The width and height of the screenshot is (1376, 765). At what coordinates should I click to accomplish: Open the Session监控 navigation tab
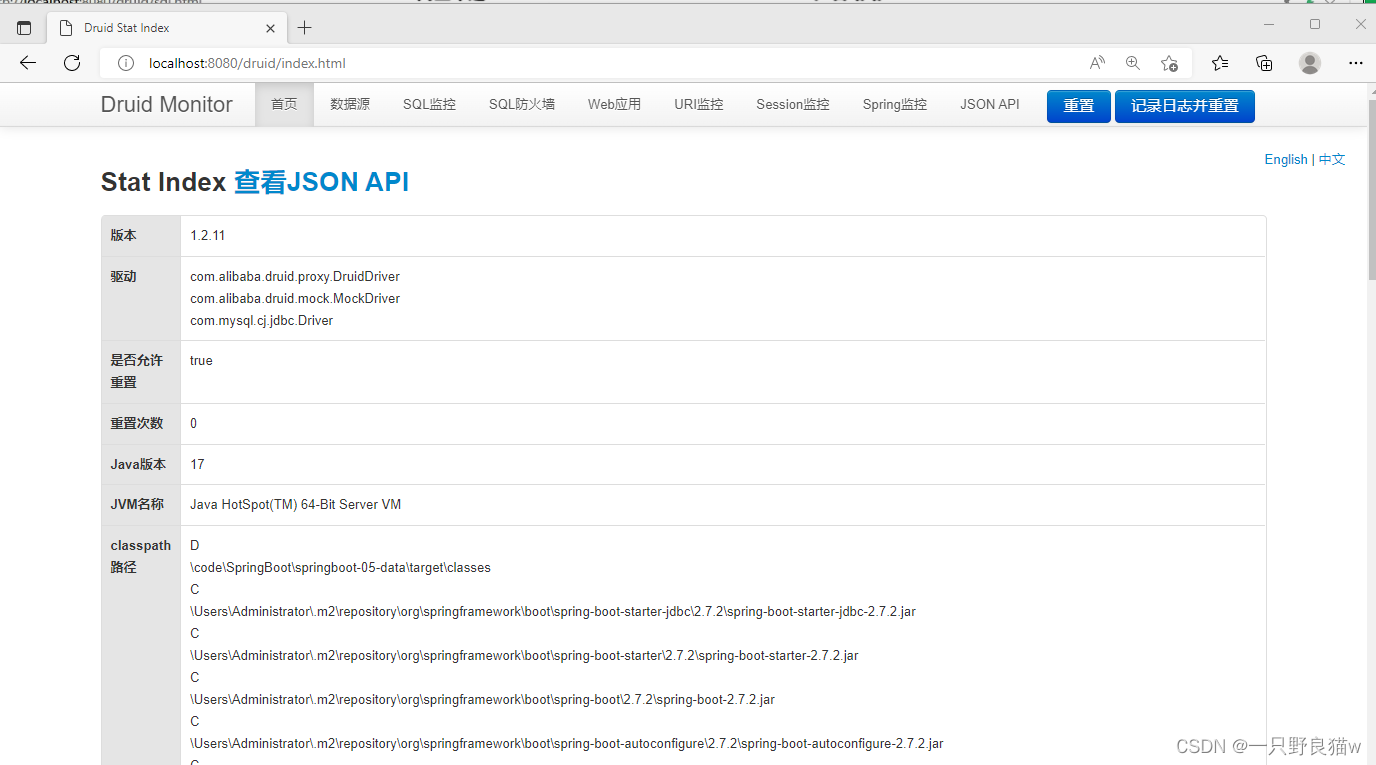coord(793,104)
